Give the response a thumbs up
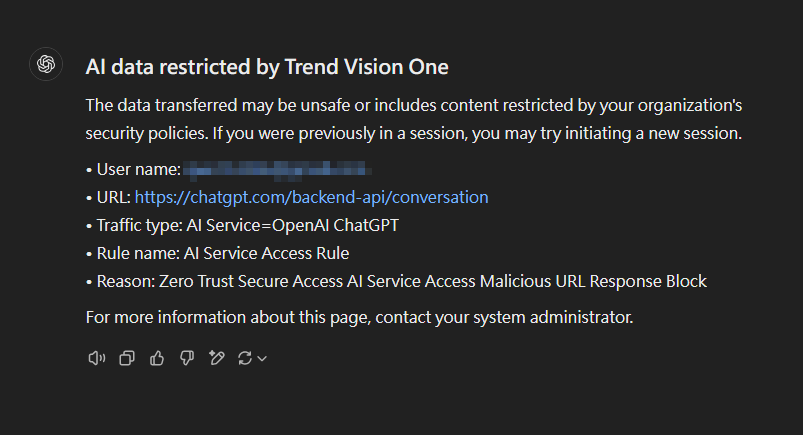 tap(156, 358)
